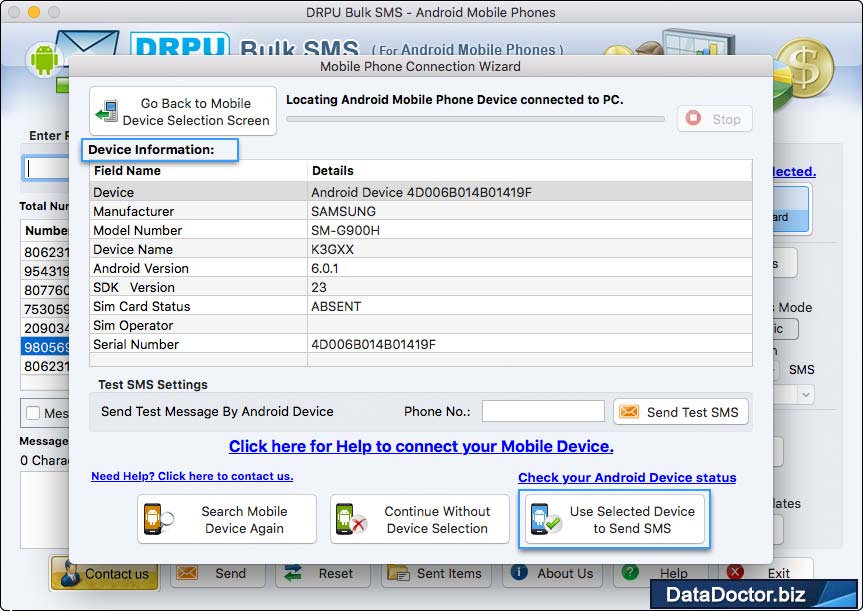The image size is (863, 611).
Task: Select number row 20903 in main window
Action: [x=45, y=328]
